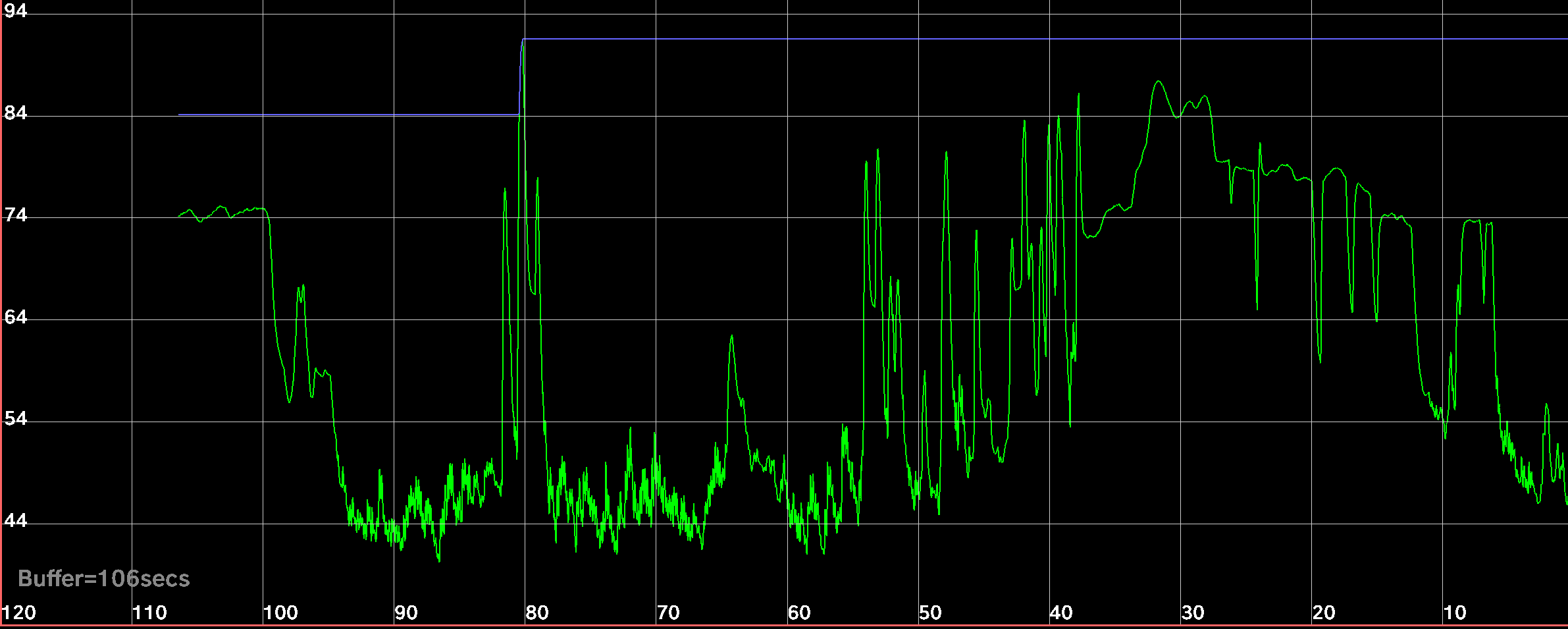Screen dimensions: 1568x629
Task: Click the 30 time axis label
Action: click(1193, 613)
